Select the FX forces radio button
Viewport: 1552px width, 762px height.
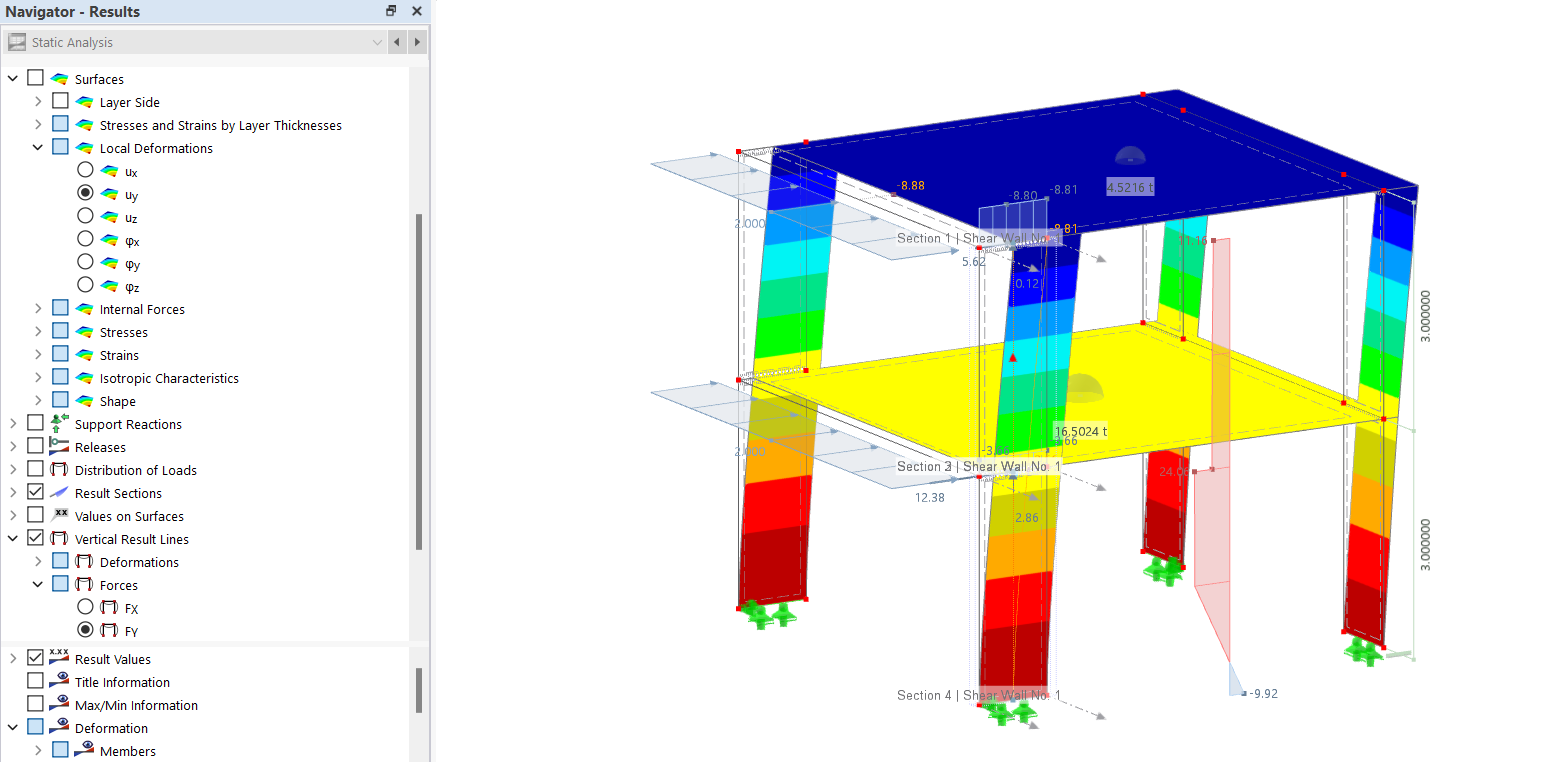click(86, 607)
